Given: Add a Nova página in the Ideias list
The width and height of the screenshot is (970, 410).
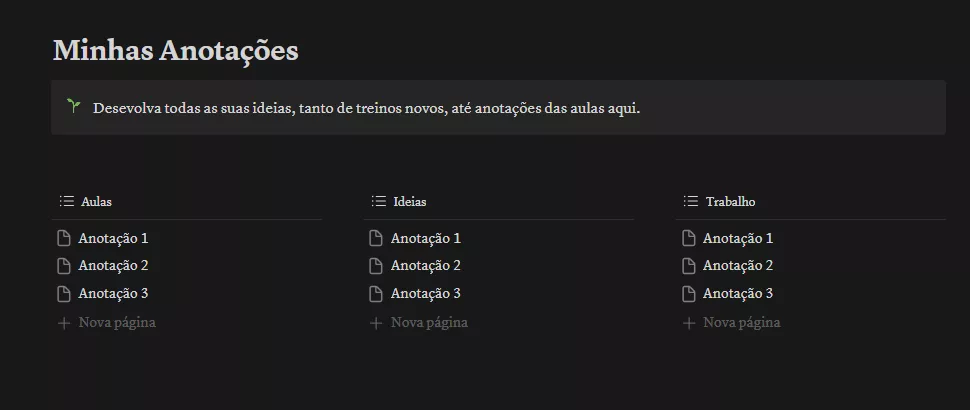Looking at the screenshot, I should (x=429, y=323).
